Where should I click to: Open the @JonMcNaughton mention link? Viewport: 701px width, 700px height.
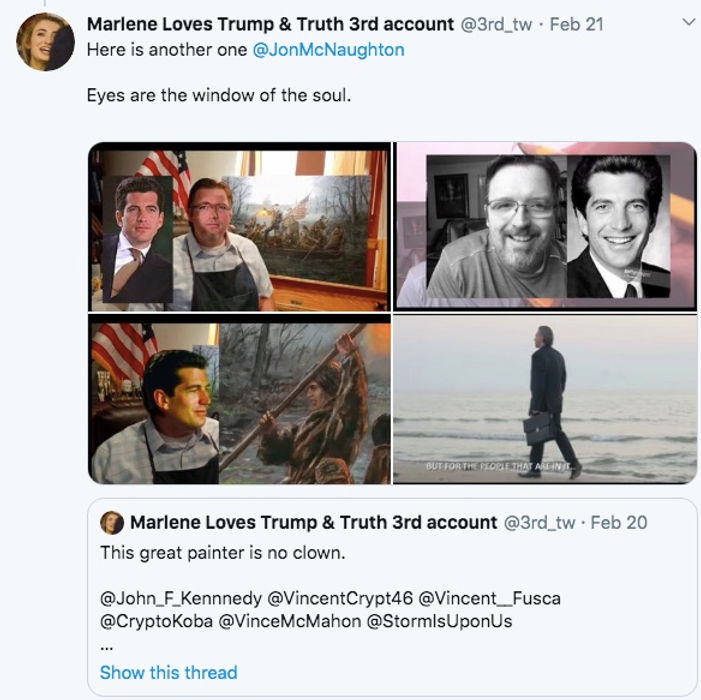329,50
